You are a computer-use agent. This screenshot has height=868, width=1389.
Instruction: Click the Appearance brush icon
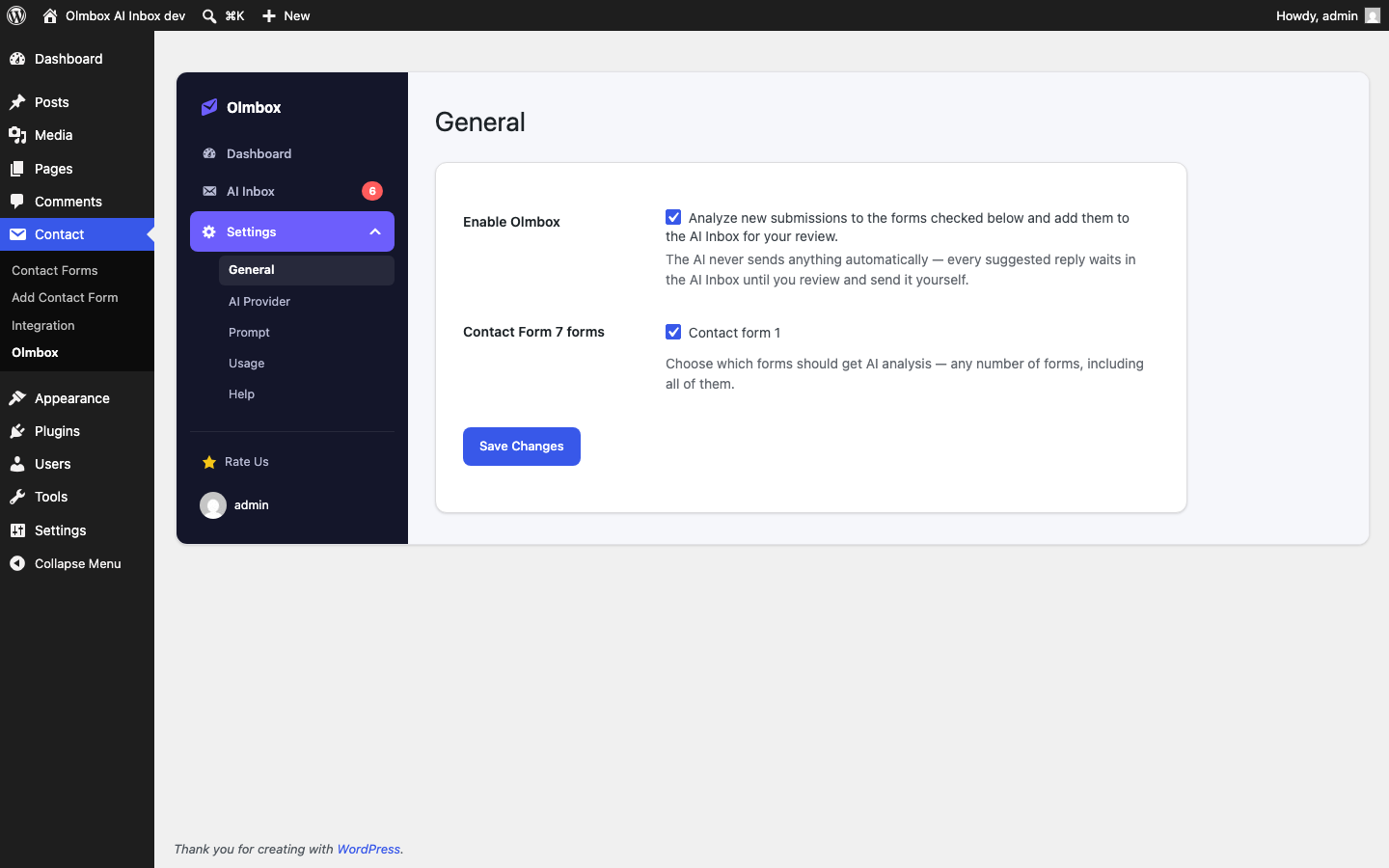coord(17,398)
